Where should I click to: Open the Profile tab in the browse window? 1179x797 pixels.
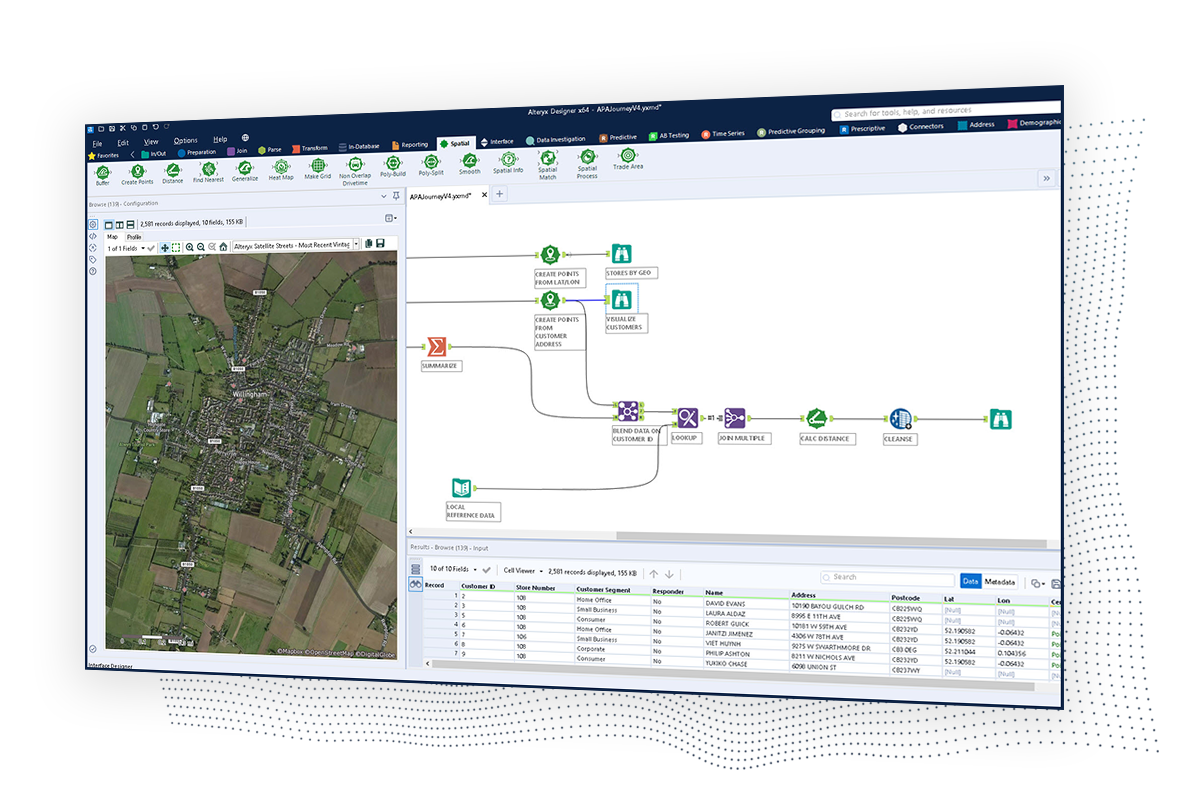point(134,237)
